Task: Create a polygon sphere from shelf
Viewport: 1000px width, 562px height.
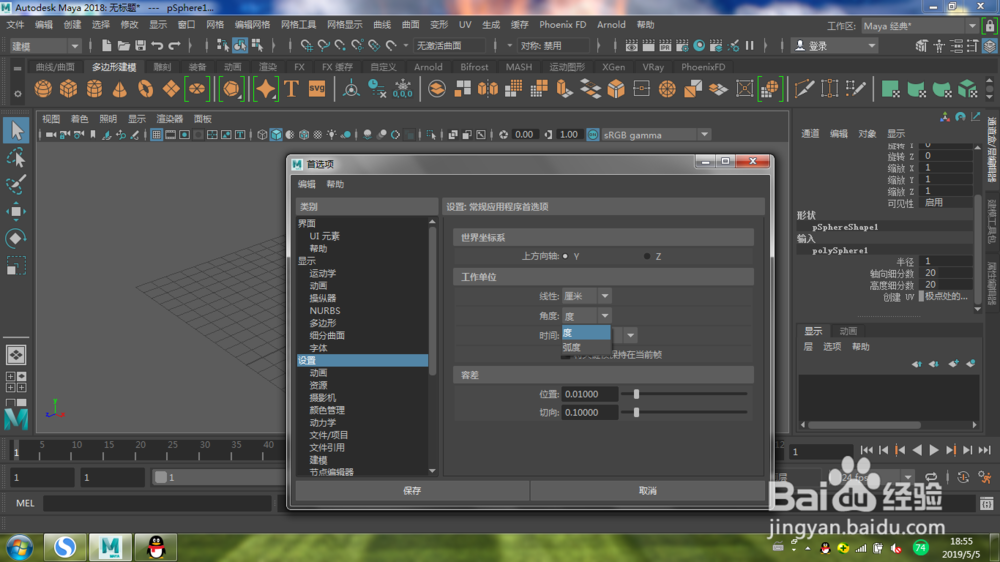Action: 43,89
